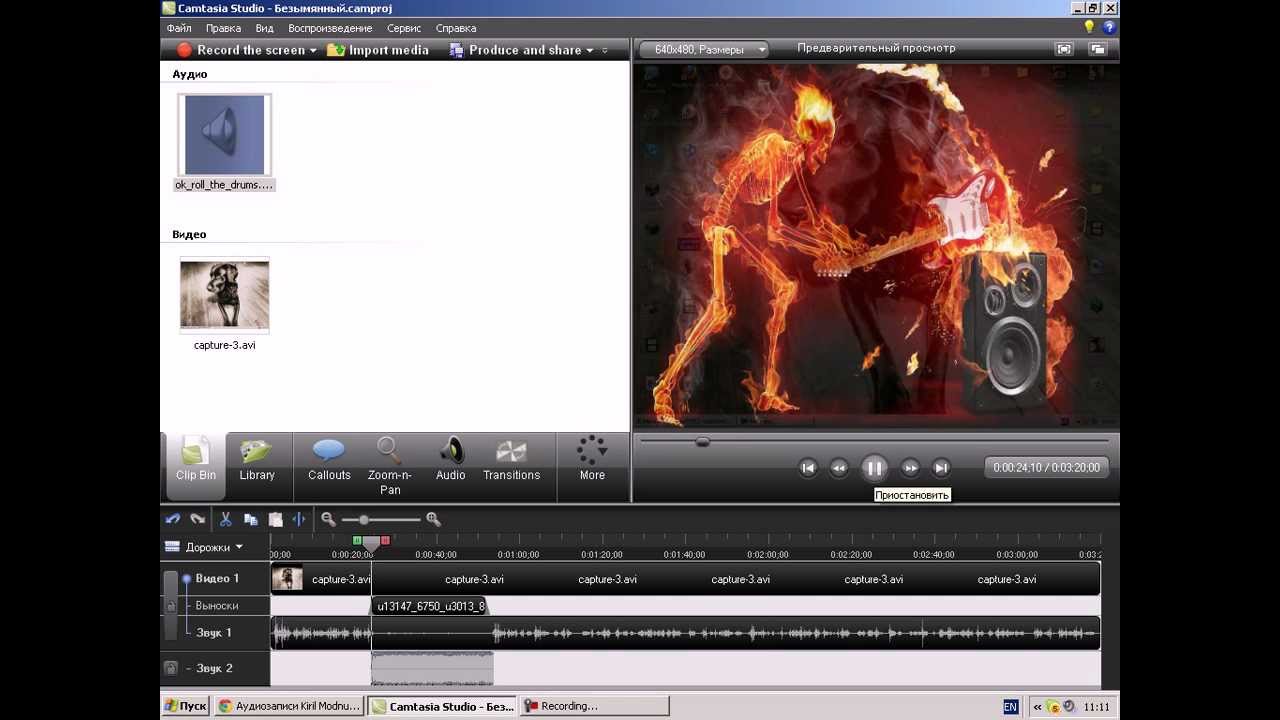Screen dimensions: 1280x720
Task: Cut selection with scissors icon
Action: pyautogui.click(x=225, y=519)
